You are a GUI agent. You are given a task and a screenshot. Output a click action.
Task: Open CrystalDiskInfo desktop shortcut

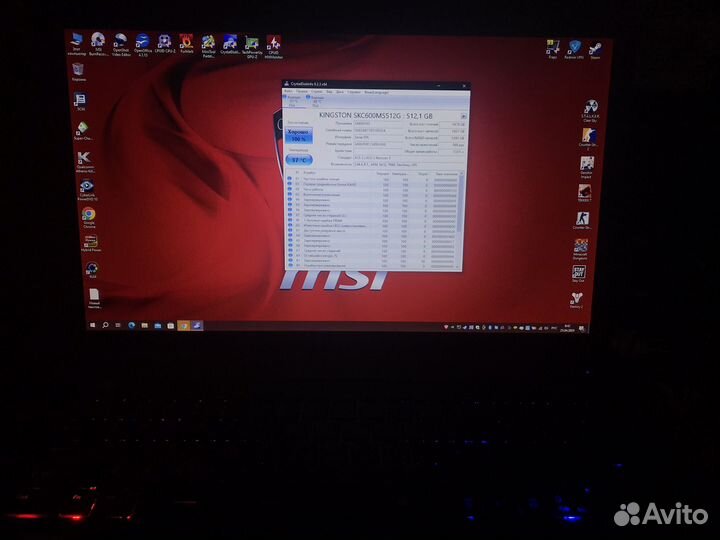coord(230,45)
